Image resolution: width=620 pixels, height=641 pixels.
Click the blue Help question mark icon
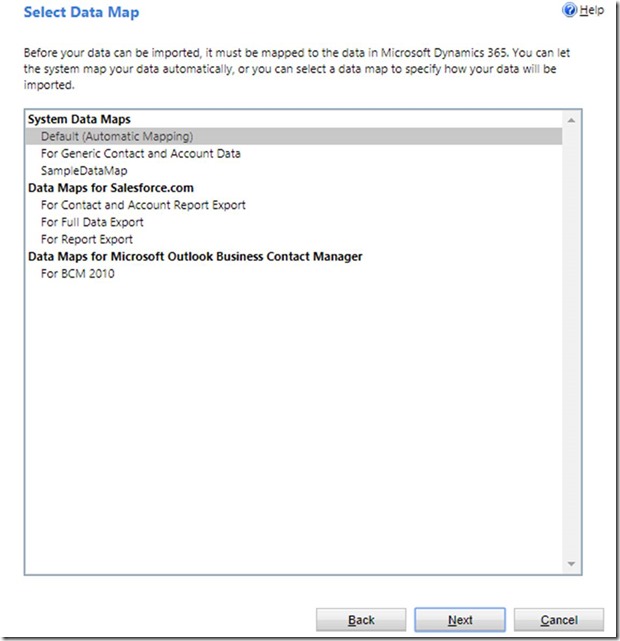571,11
